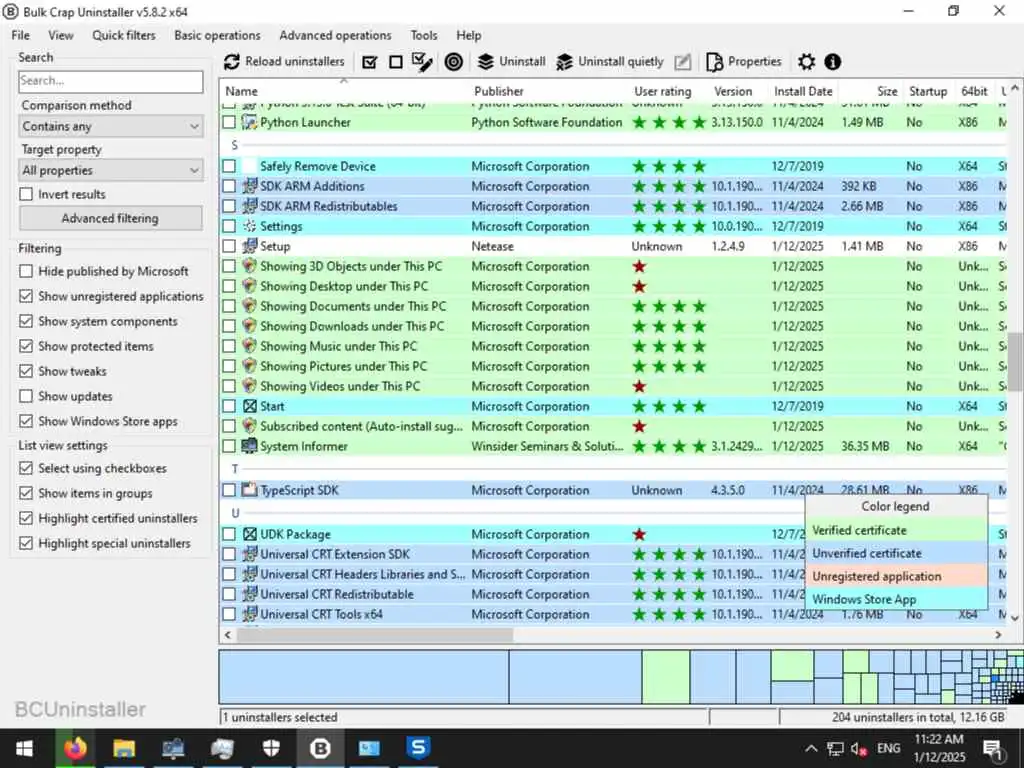Click the Start row store-app icon
Image resolution: width=1024 pixels, height=768 pixels.
(x=249, y=406)
